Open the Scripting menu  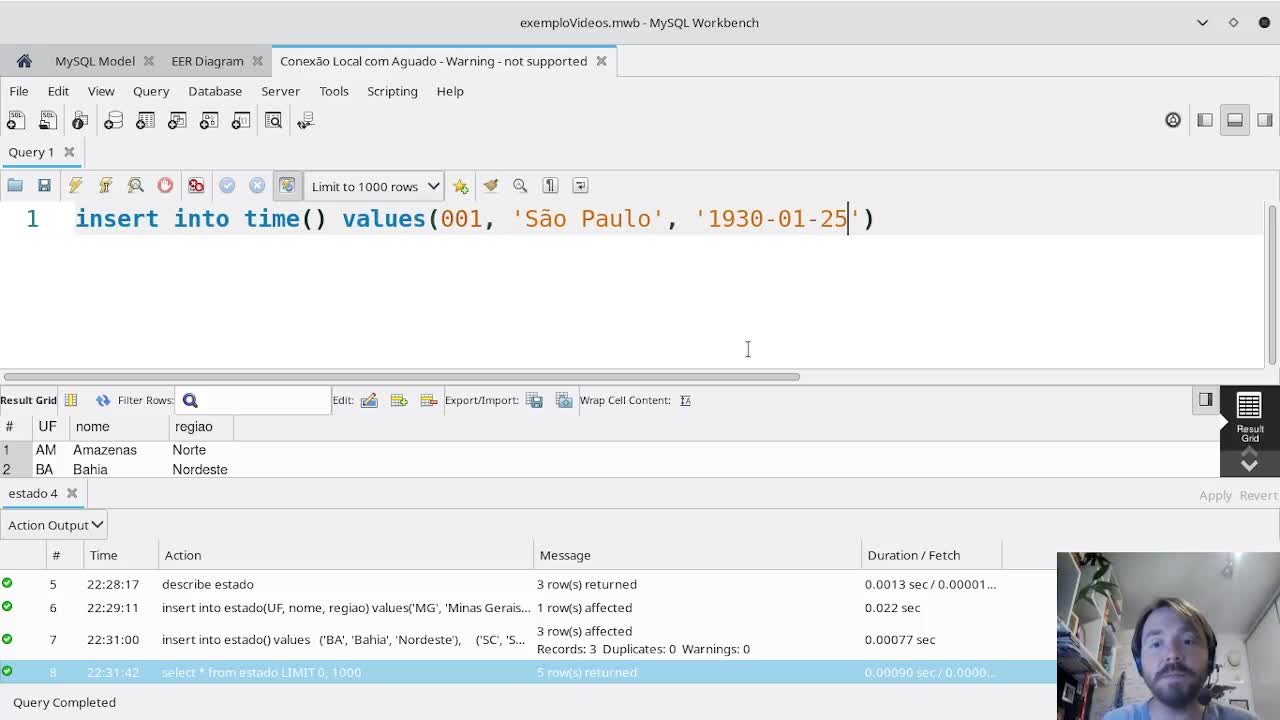pyautogui.click(x=392, y=91)
